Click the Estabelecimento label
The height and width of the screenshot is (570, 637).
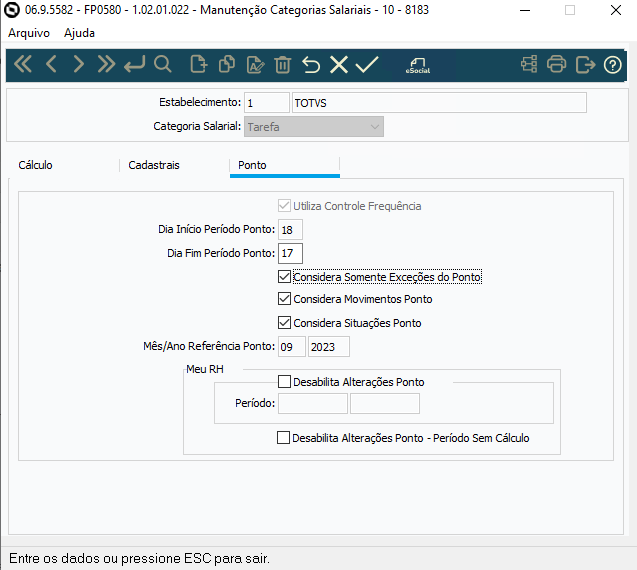pos(200,102)
